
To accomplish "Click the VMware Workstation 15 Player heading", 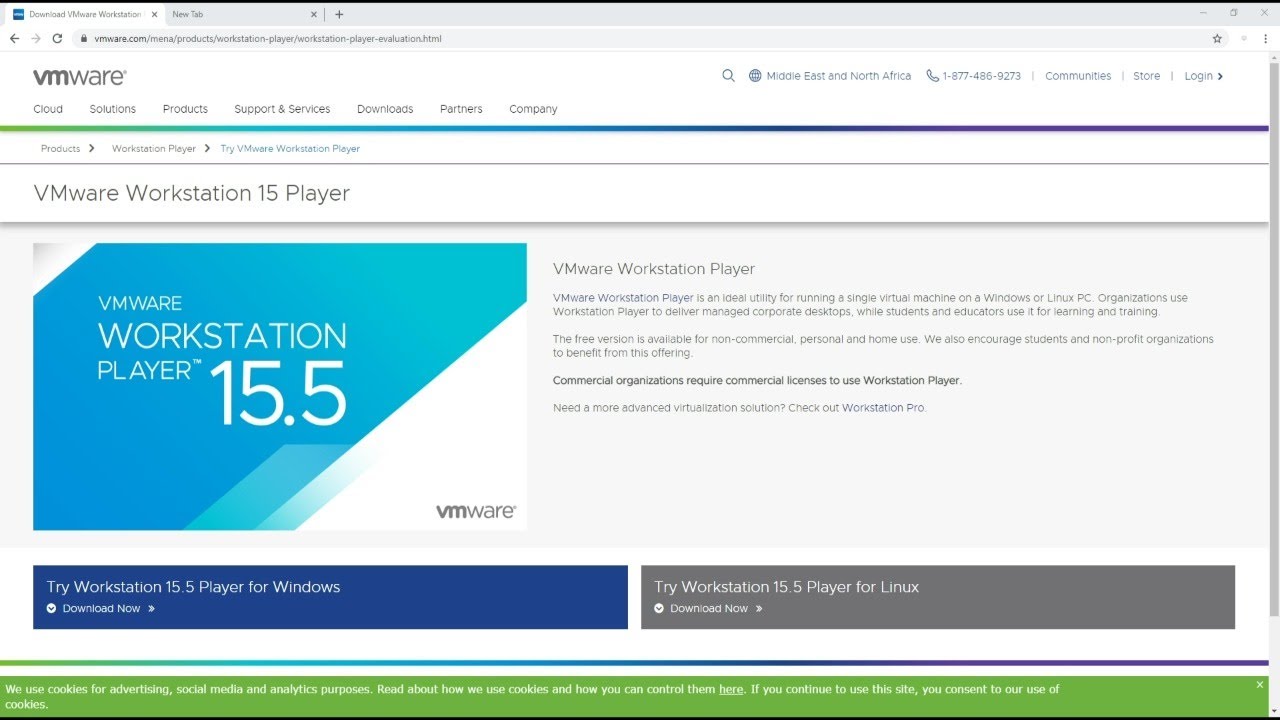I will pos(192,193).
